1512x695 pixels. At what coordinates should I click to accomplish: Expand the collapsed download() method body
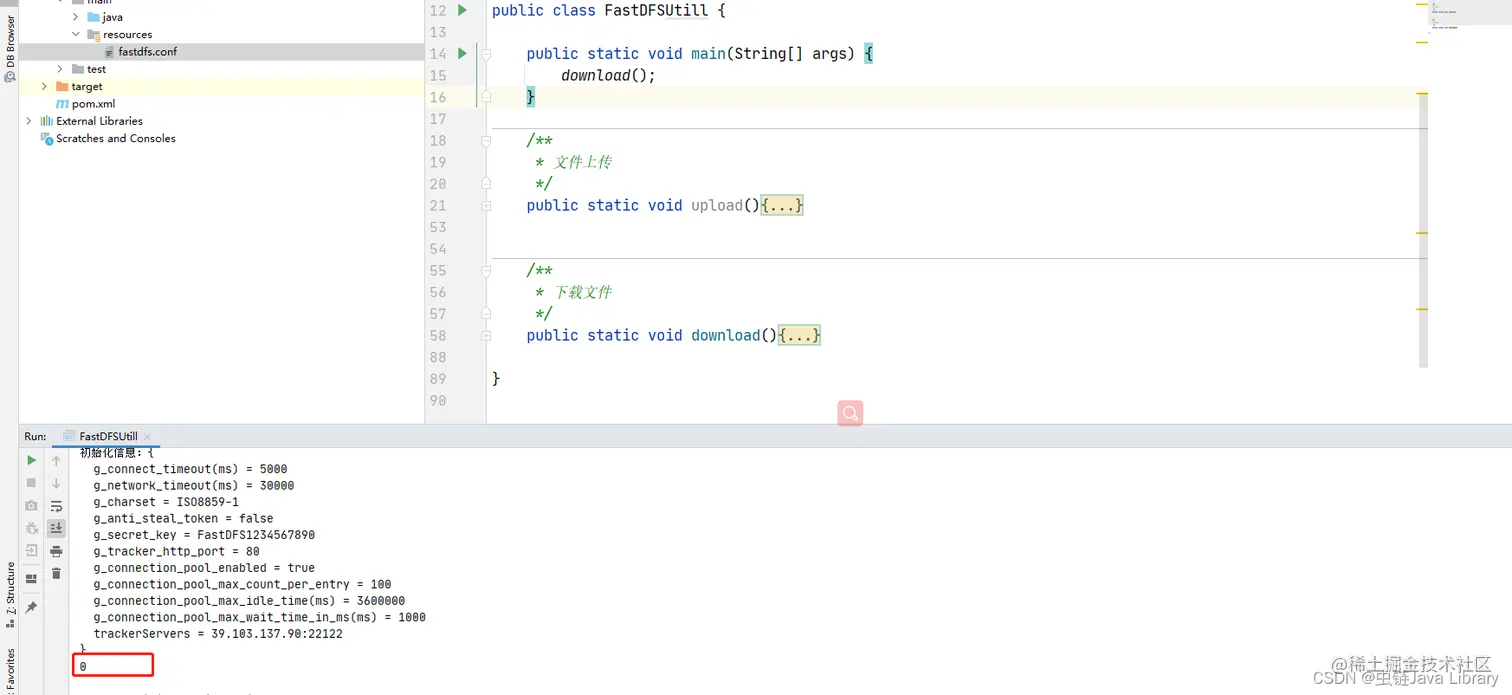[x=799, y=336]
